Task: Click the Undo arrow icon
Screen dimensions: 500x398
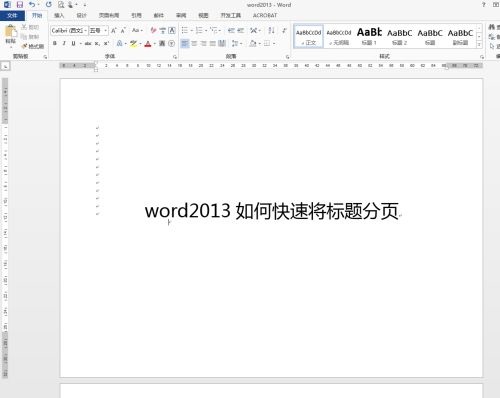Action: tap(32, 5)
